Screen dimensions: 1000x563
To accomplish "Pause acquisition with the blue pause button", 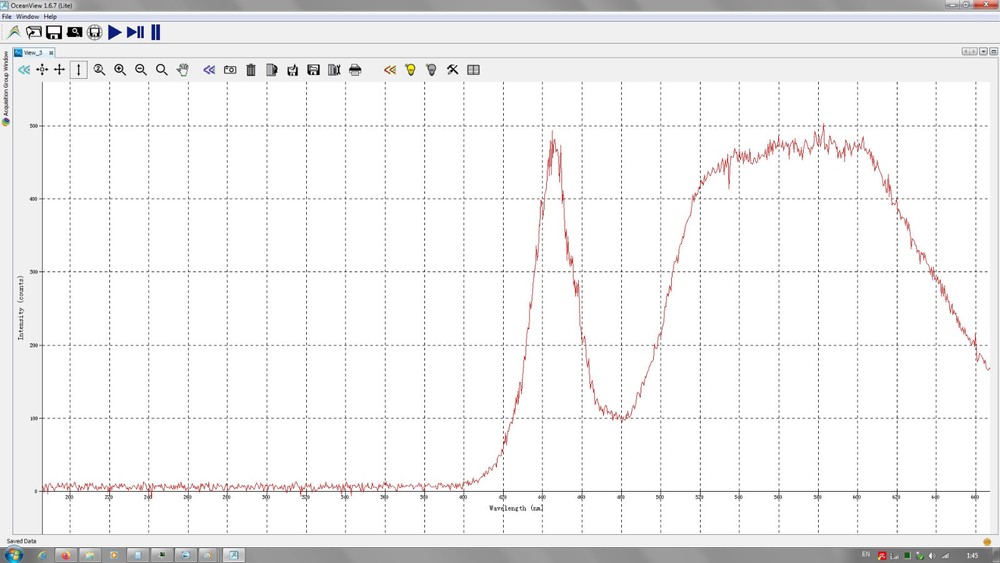I will [156, 32].
